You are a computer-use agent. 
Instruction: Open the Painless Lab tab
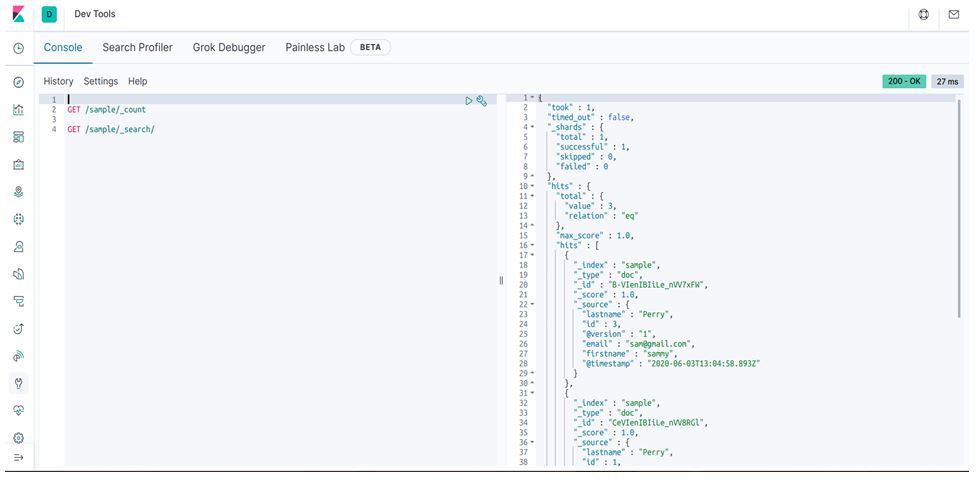click(315, 47)
